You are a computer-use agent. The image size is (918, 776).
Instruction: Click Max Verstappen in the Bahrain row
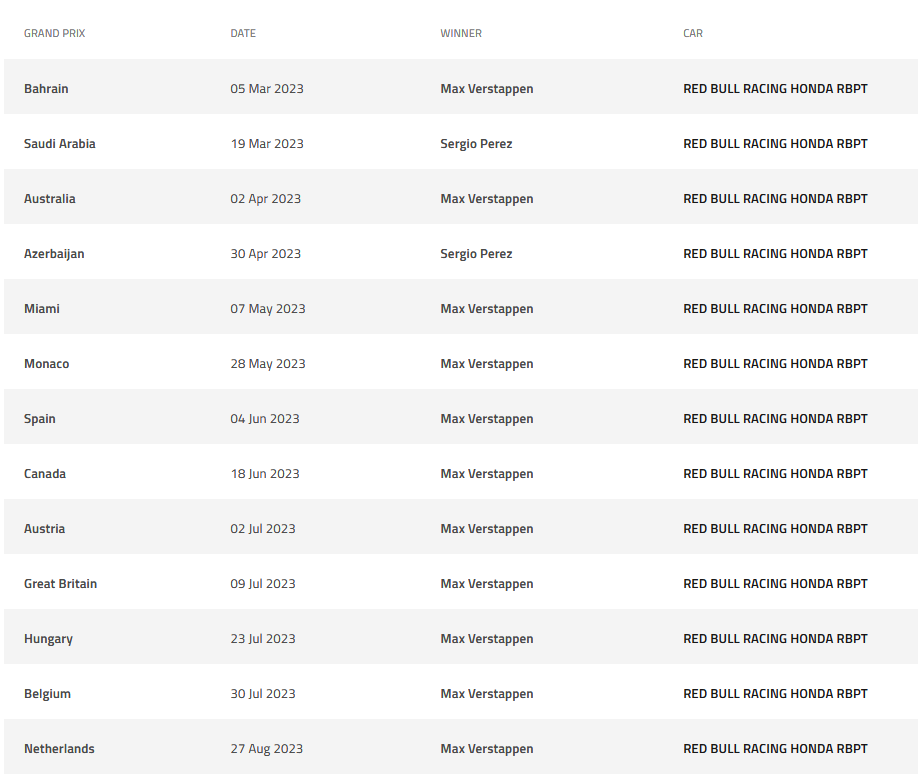pos(487,89)
